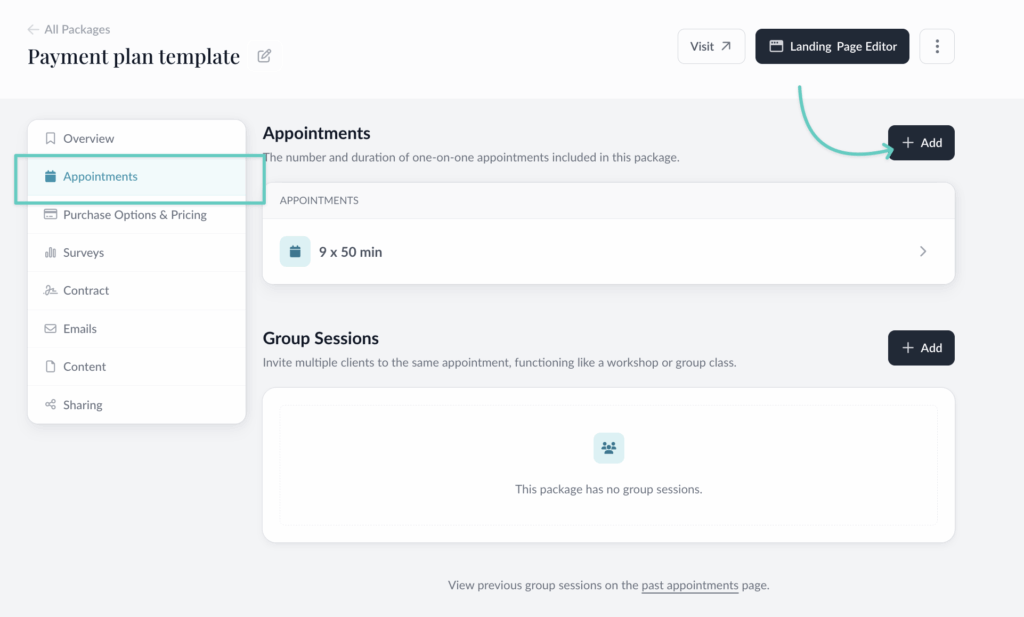This screenshot has height=617, width=1024.
Task: Click the group people icon in empty sessions box
Action: pyautogui.click(x=608, y=448)
